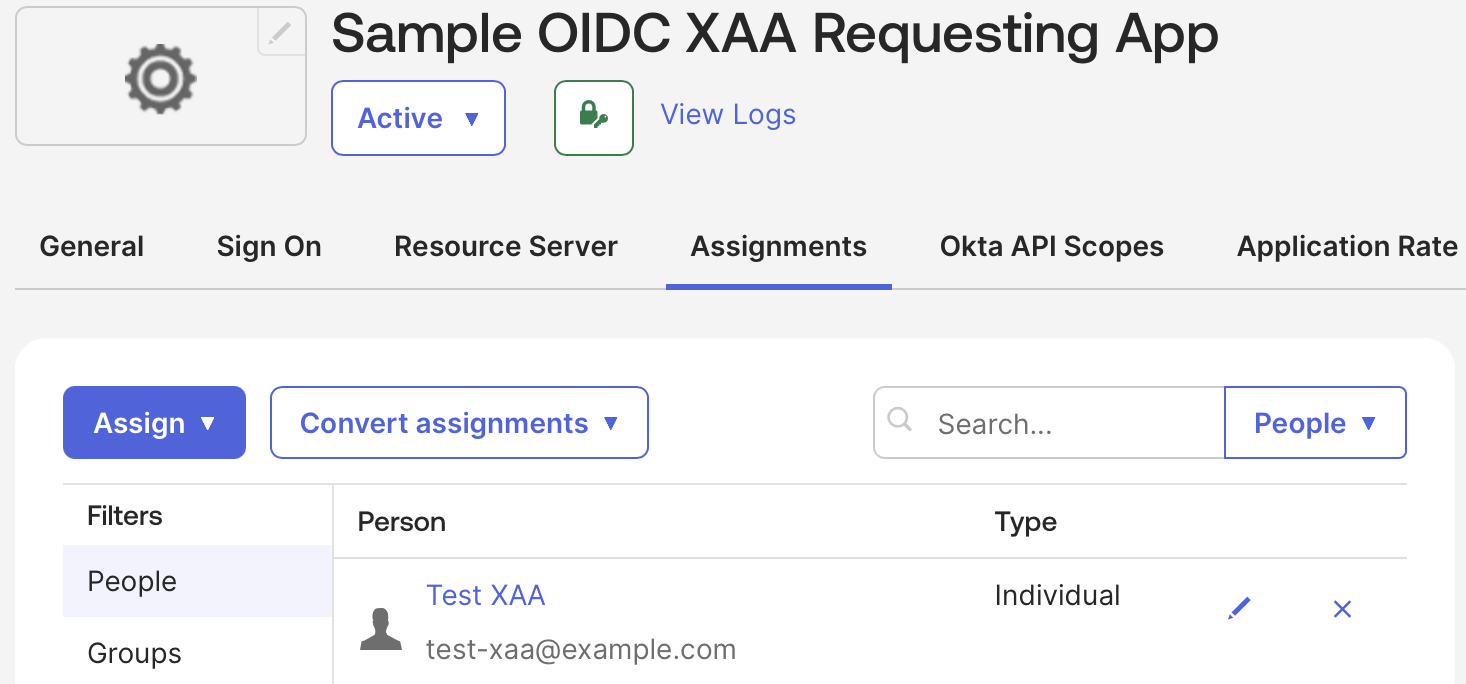
Task: Edit the Test XAA assignment pencil icon
Action: coord(1239,608)
